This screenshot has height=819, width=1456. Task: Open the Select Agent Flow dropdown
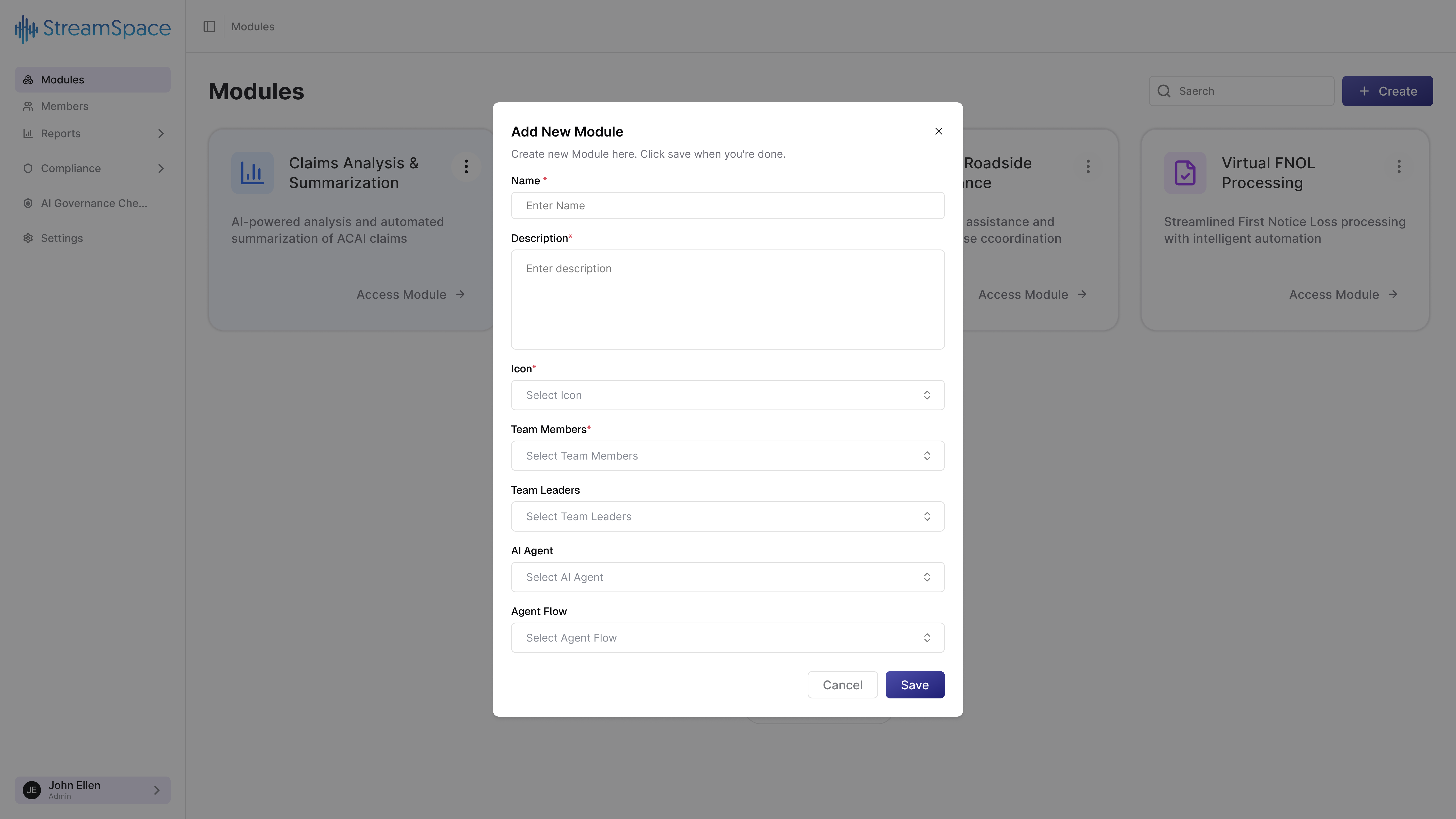pyautogui.click(x=727, y=638)
